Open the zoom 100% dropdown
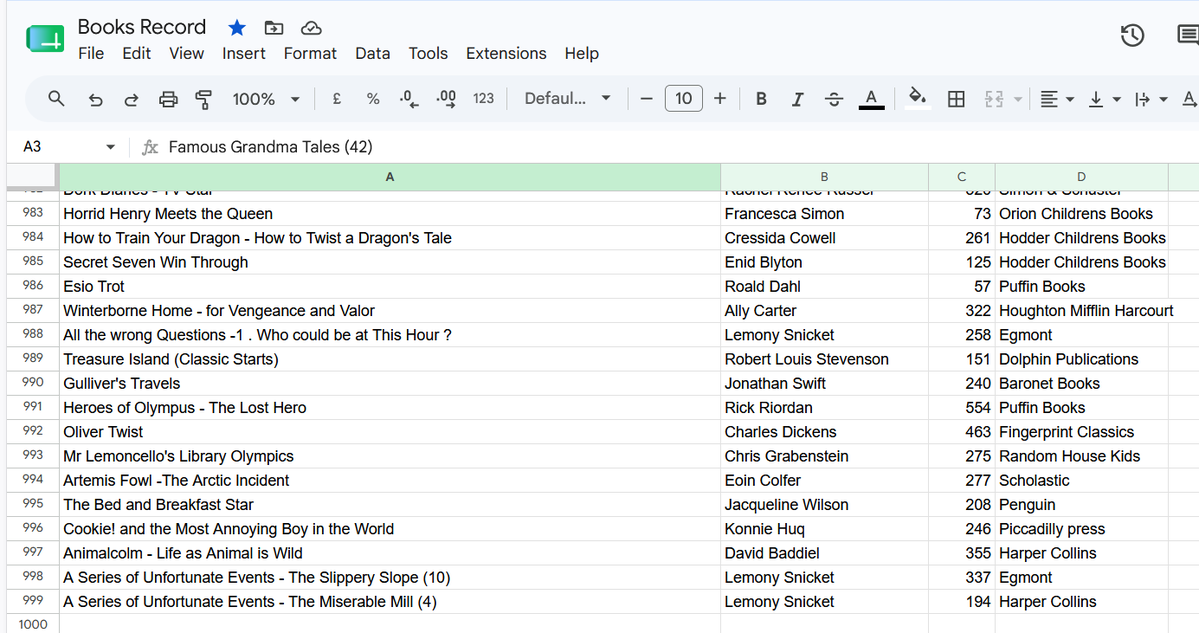This screenshot has height=633, width=1199. click(265, 99)
